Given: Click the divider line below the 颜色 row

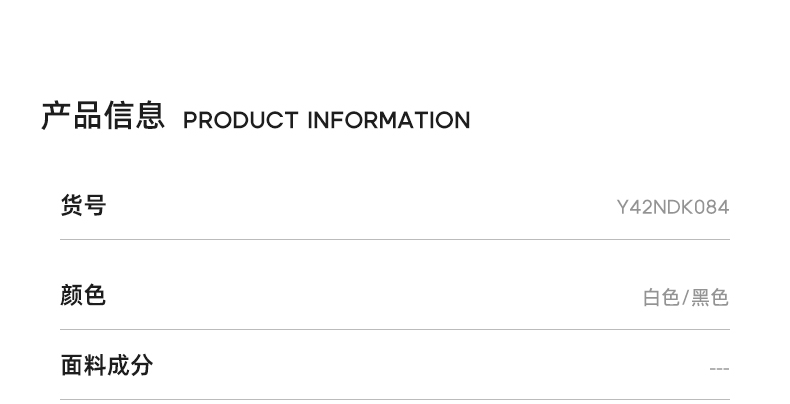Looking at the screenshot, I should click(395, 330).
